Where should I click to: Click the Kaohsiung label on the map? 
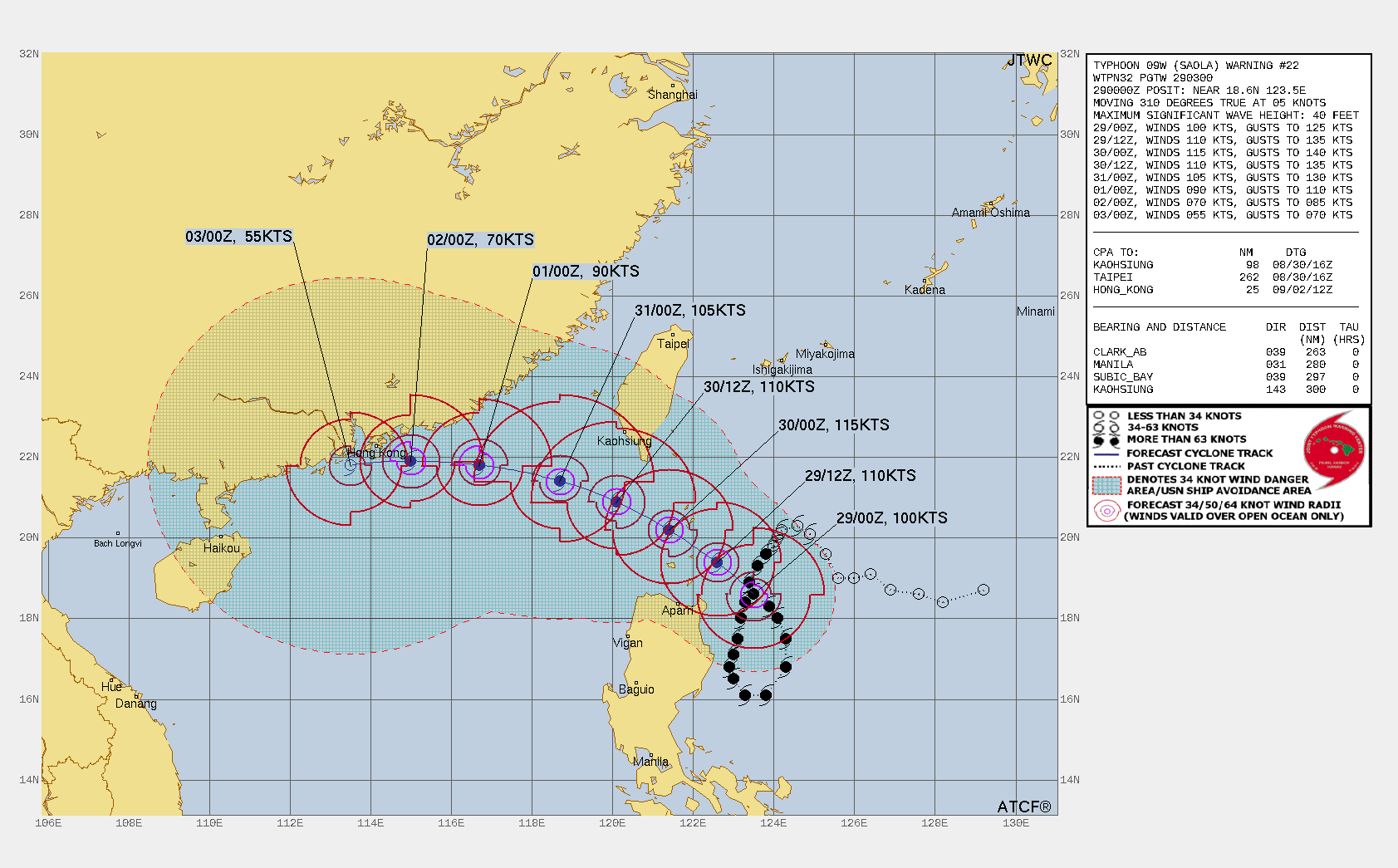pyautogui.click(x=625, y=441)
